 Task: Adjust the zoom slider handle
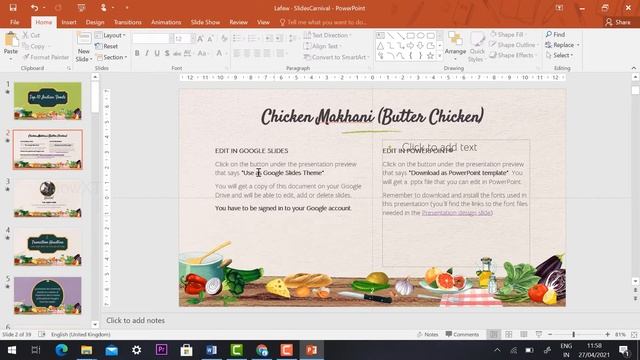pyautogui.click(x=573, y=334)
